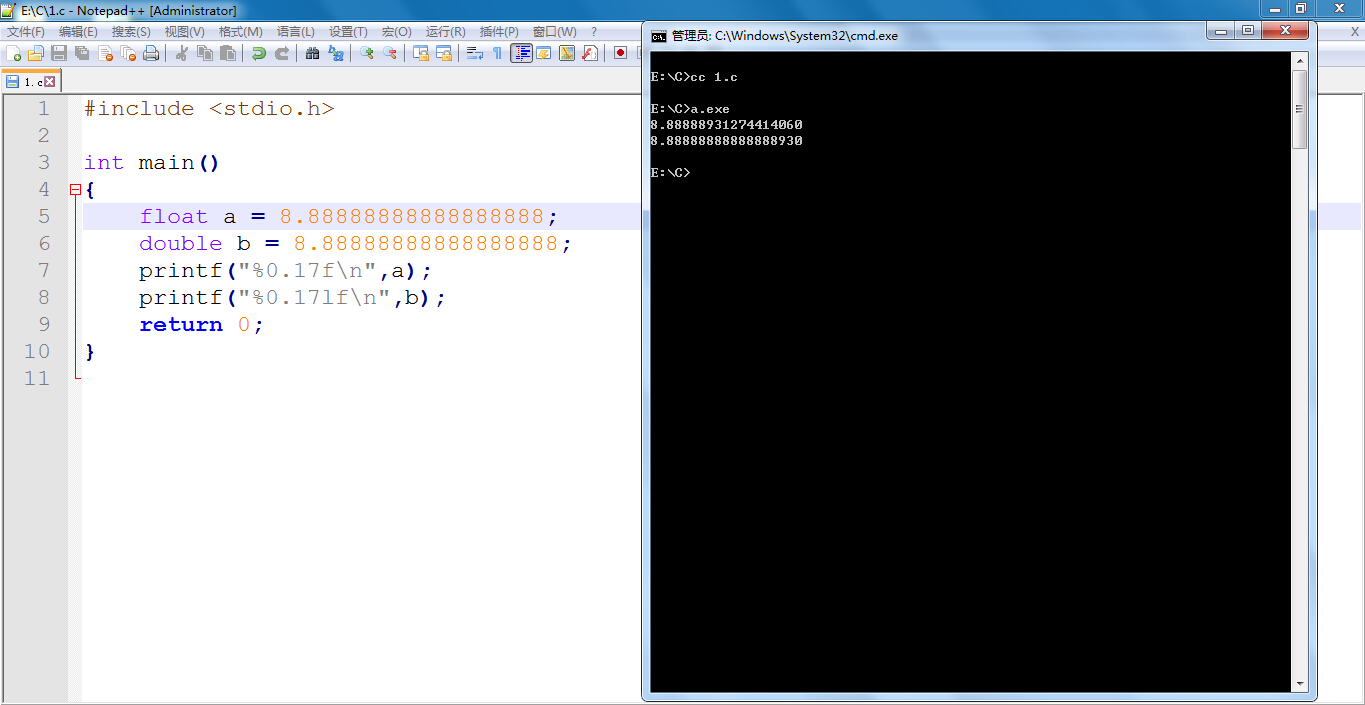Save the current file with the toolbar icon
This screenshot has width=1365, height=705.
pos(59,53)
